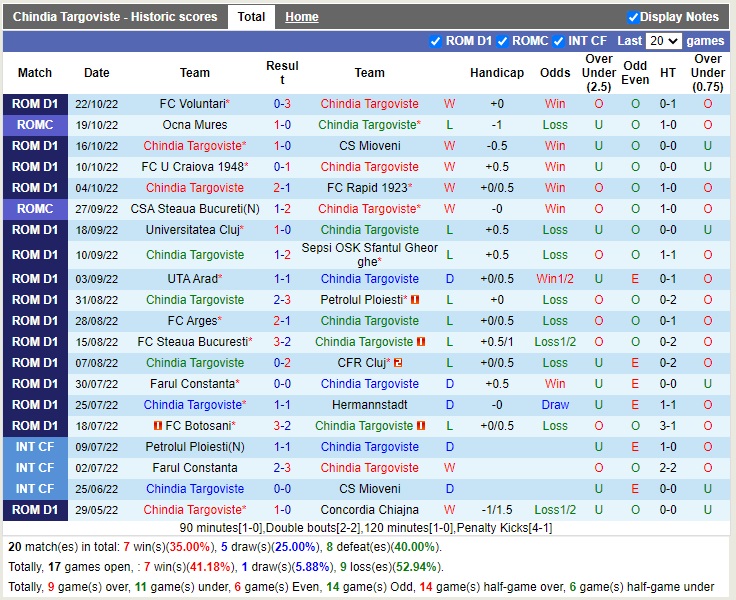Select the Total tab
736x600 pixels.
[x=251, y=17]
